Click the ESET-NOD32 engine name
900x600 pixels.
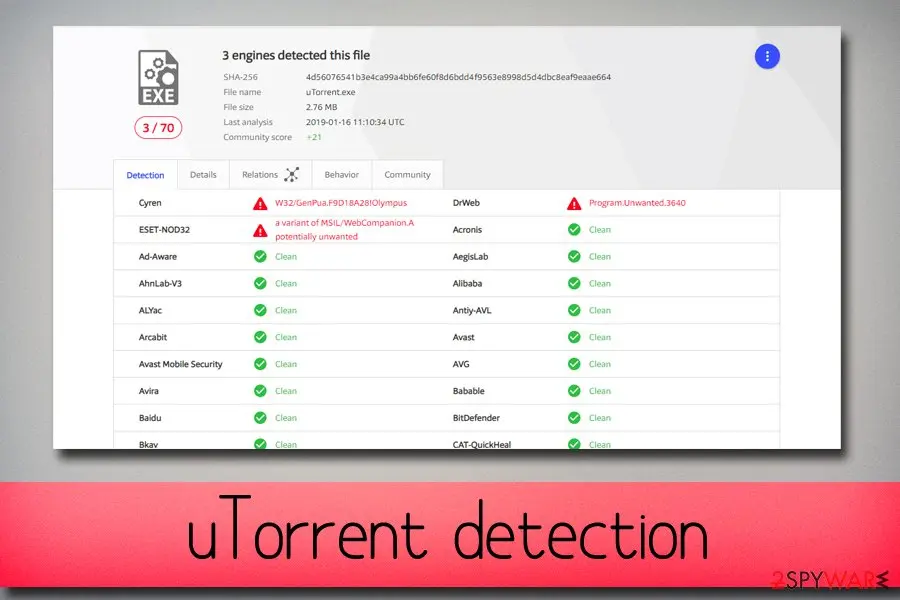coord(164,230)
